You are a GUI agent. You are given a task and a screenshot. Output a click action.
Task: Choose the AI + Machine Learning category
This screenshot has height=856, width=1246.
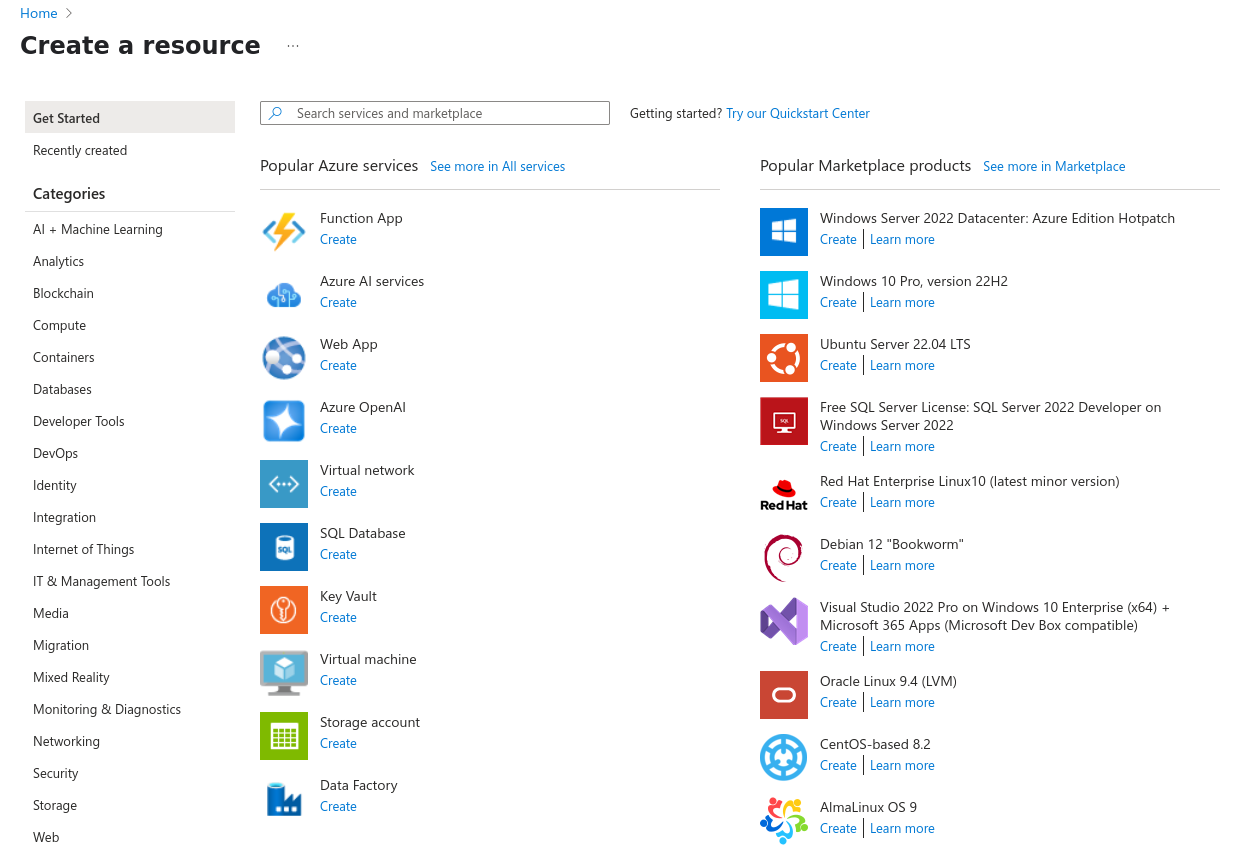[x=98, y=230]
